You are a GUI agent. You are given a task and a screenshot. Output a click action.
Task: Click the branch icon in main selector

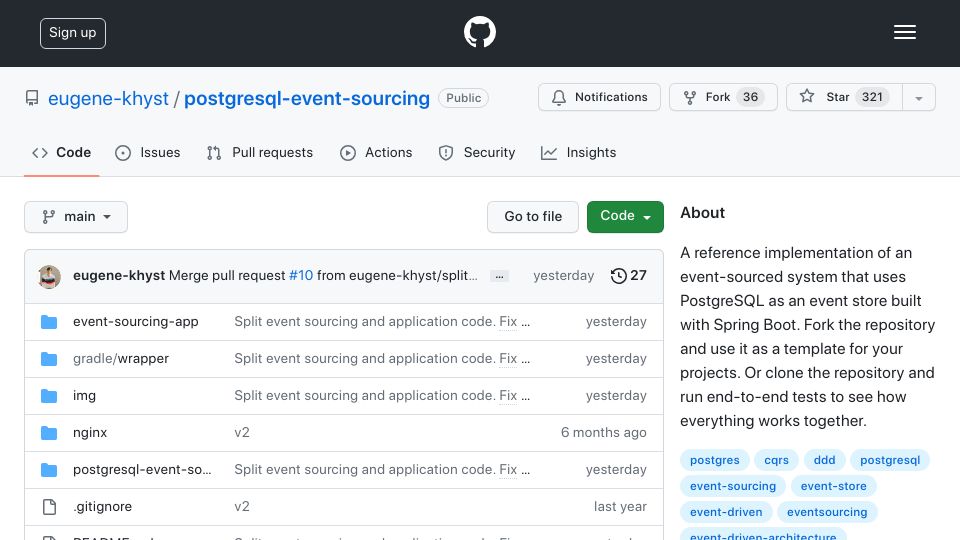pos(48,217)
